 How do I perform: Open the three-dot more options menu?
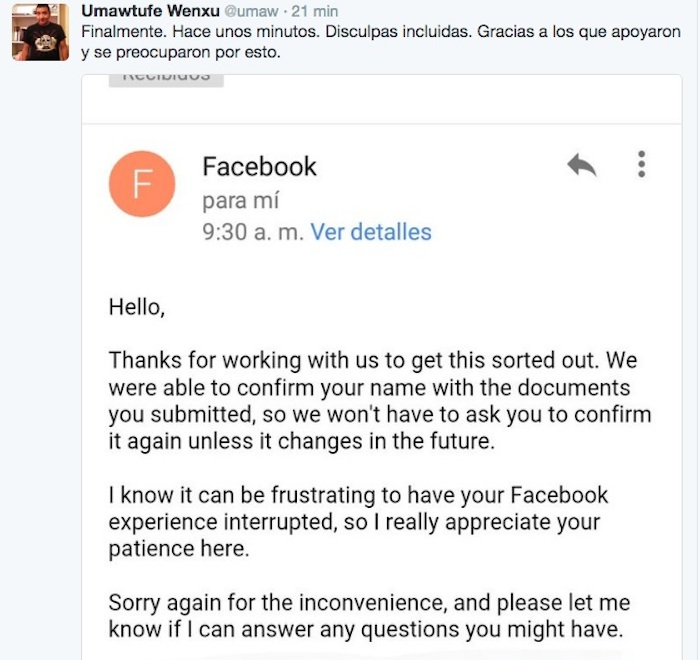pos(642,164)
